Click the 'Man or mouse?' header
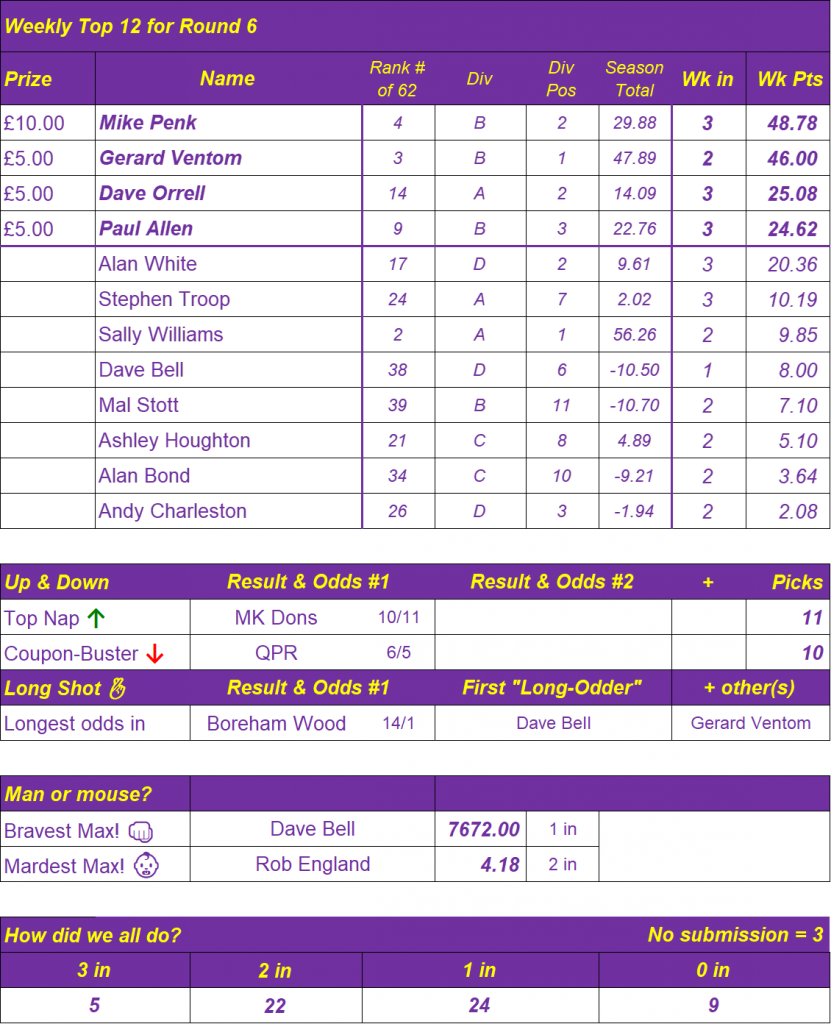This screenshot has height=1024, width=831. point(78,793)
